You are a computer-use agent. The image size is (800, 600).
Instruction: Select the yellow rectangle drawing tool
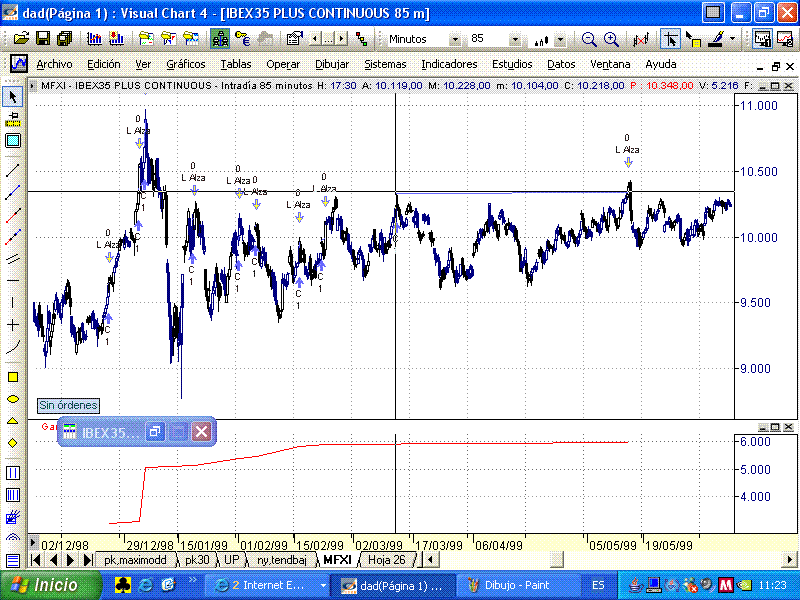[x=13, y=377]
